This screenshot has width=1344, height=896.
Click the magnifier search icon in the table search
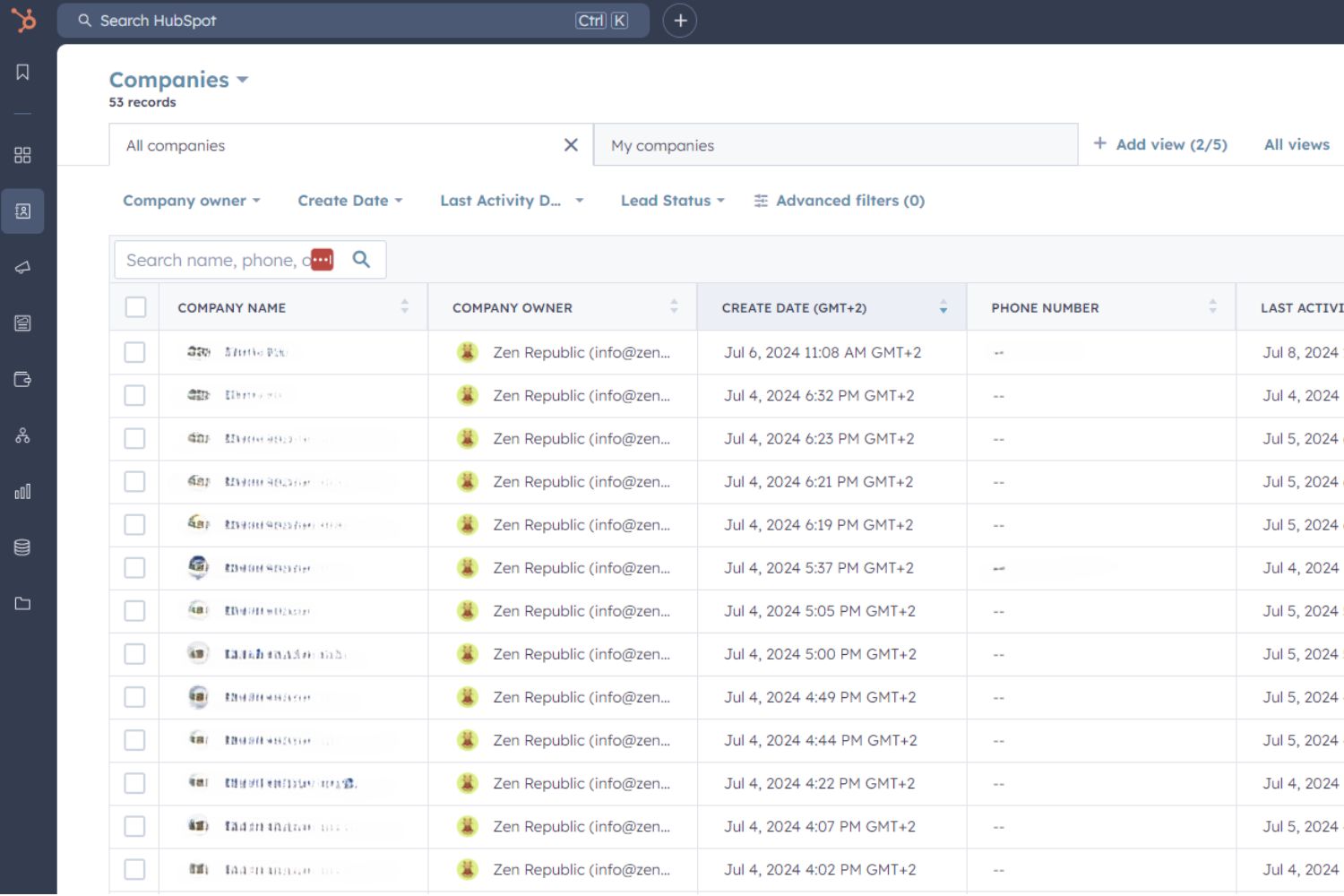pos(361,260)
